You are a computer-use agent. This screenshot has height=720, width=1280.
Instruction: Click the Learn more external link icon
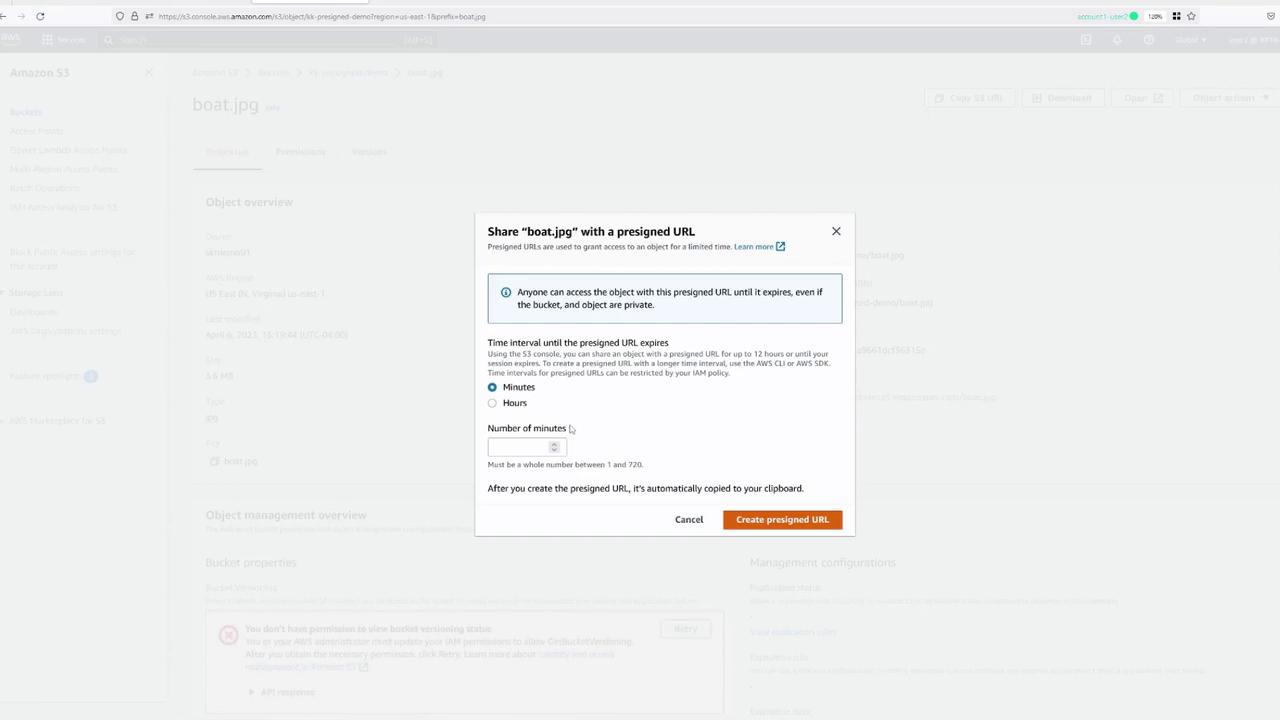coord(780,247)
